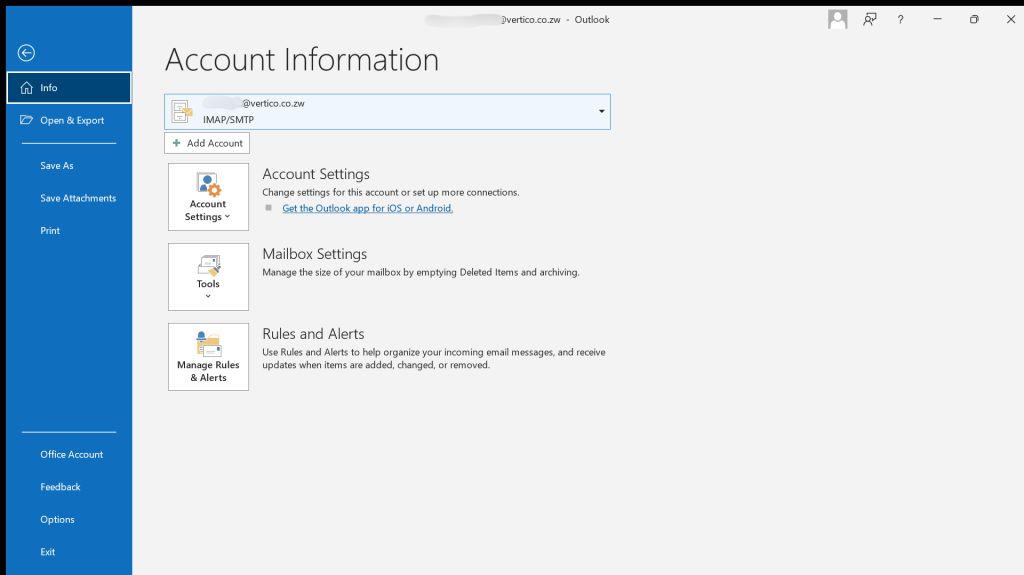Image resolution: width=1024 pixels, height=575 pixels.
Task: Select Save As in the sidebar
Action: click(x=57, y=166)
